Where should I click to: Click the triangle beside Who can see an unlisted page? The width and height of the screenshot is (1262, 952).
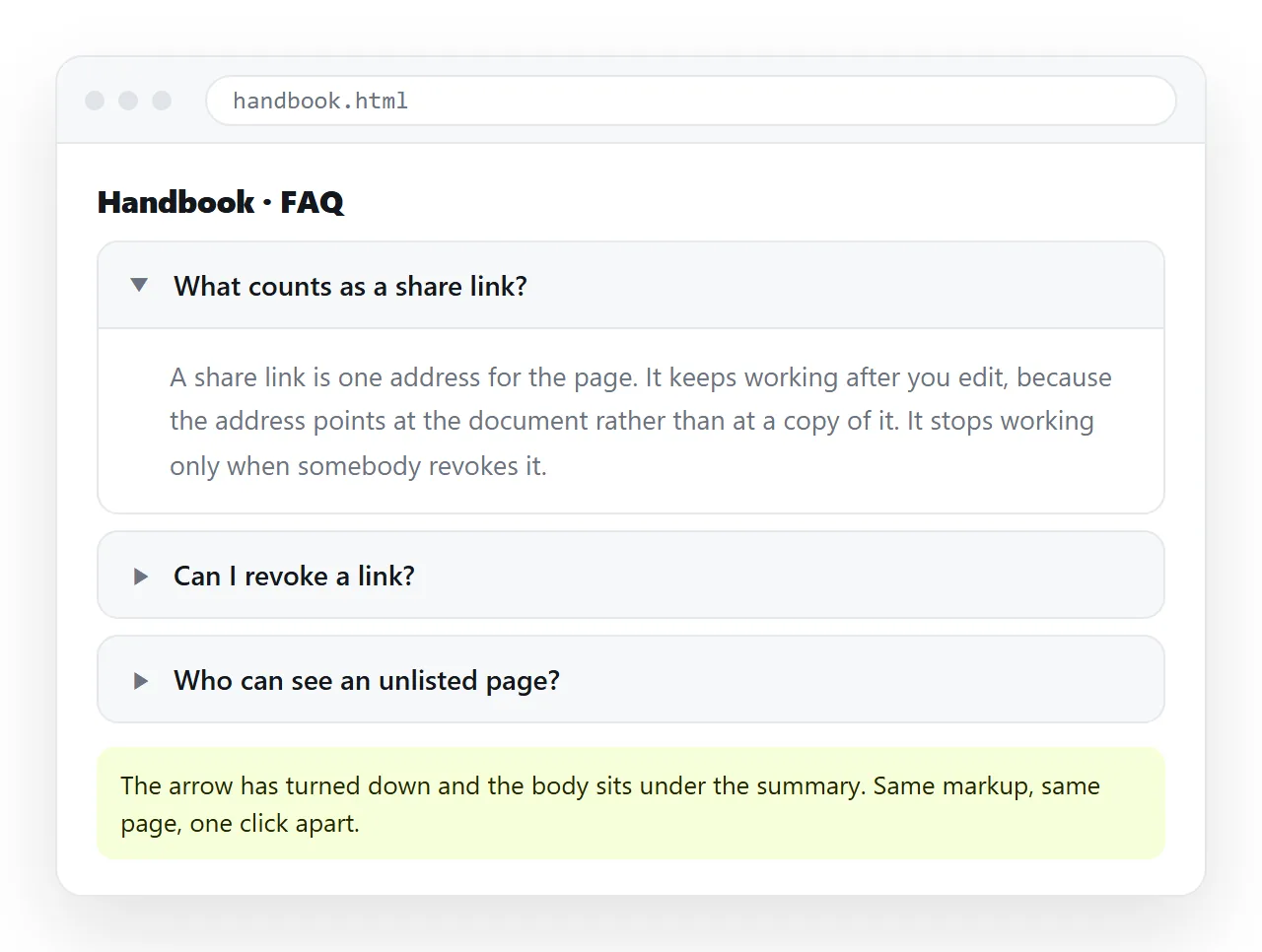[x=141, y=681]
